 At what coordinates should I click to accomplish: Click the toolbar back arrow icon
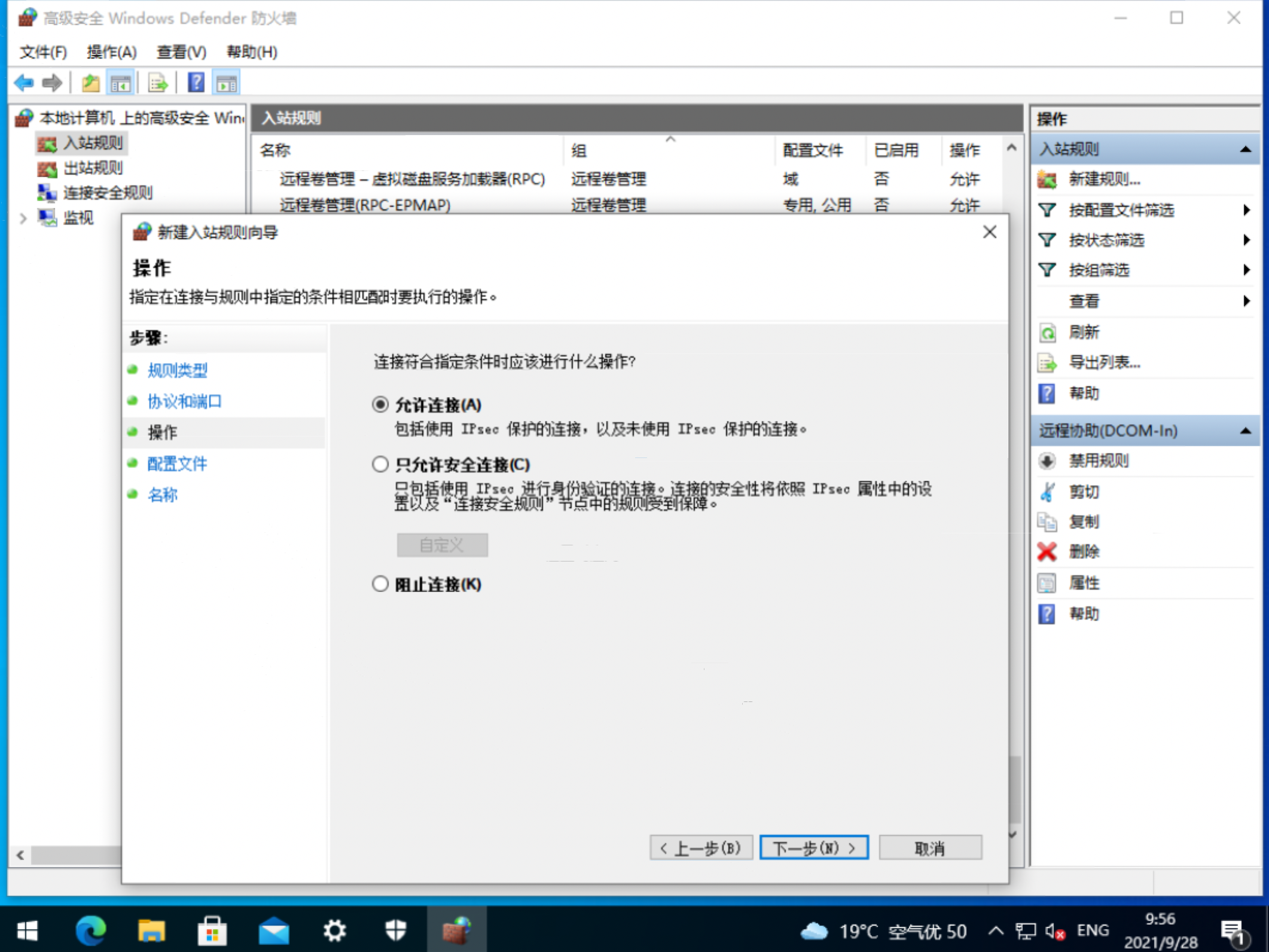[x=24, y=83]
